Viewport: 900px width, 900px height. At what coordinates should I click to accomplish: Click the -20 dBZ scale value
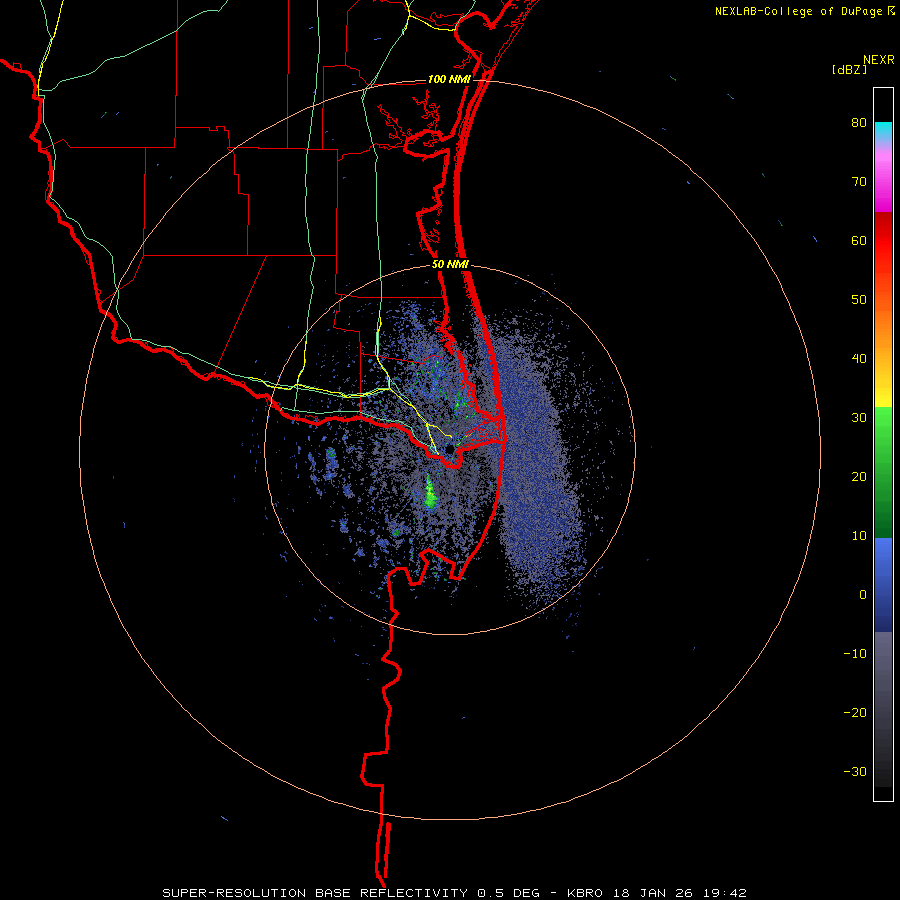[x=855, y=712]
